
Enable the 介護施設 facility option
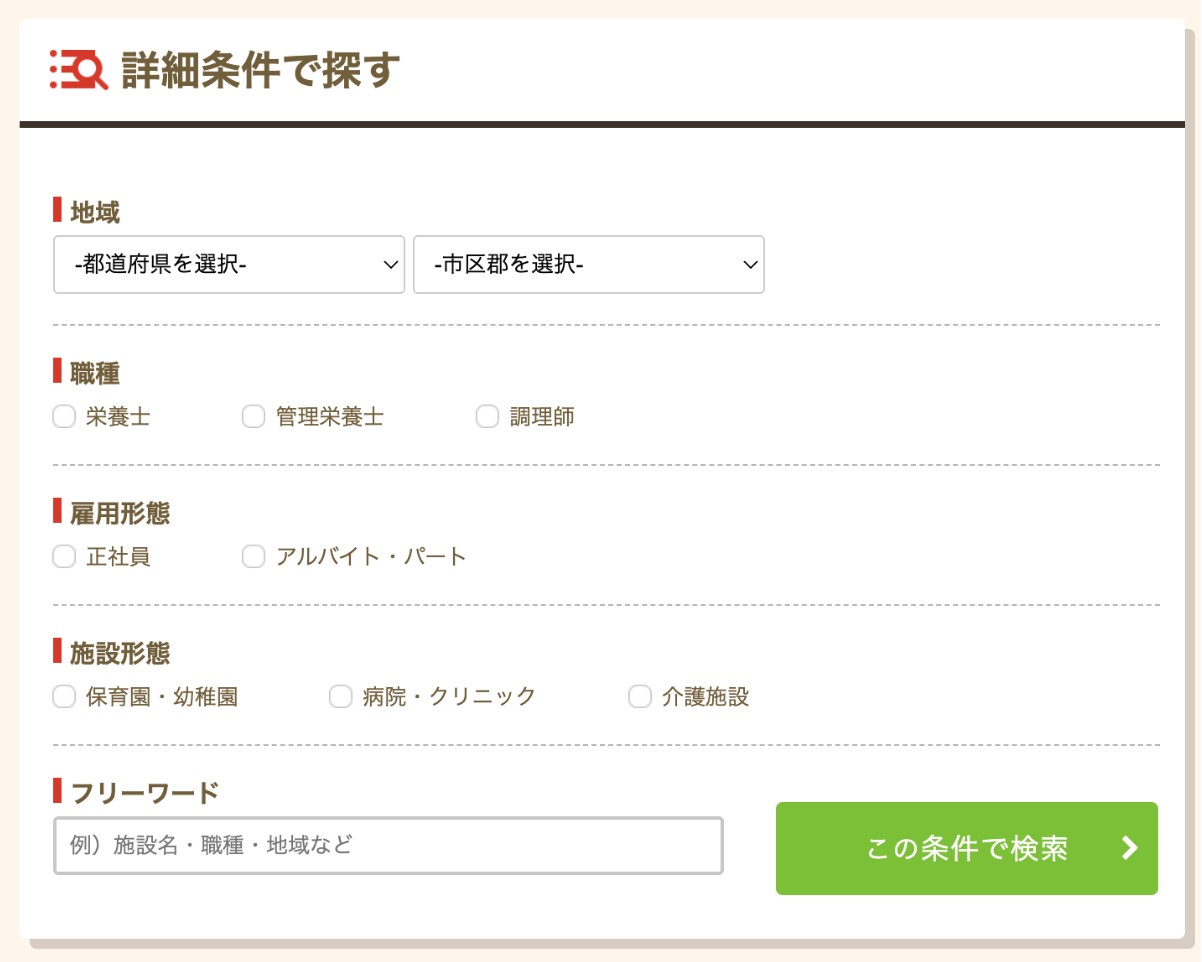(639, 697)
